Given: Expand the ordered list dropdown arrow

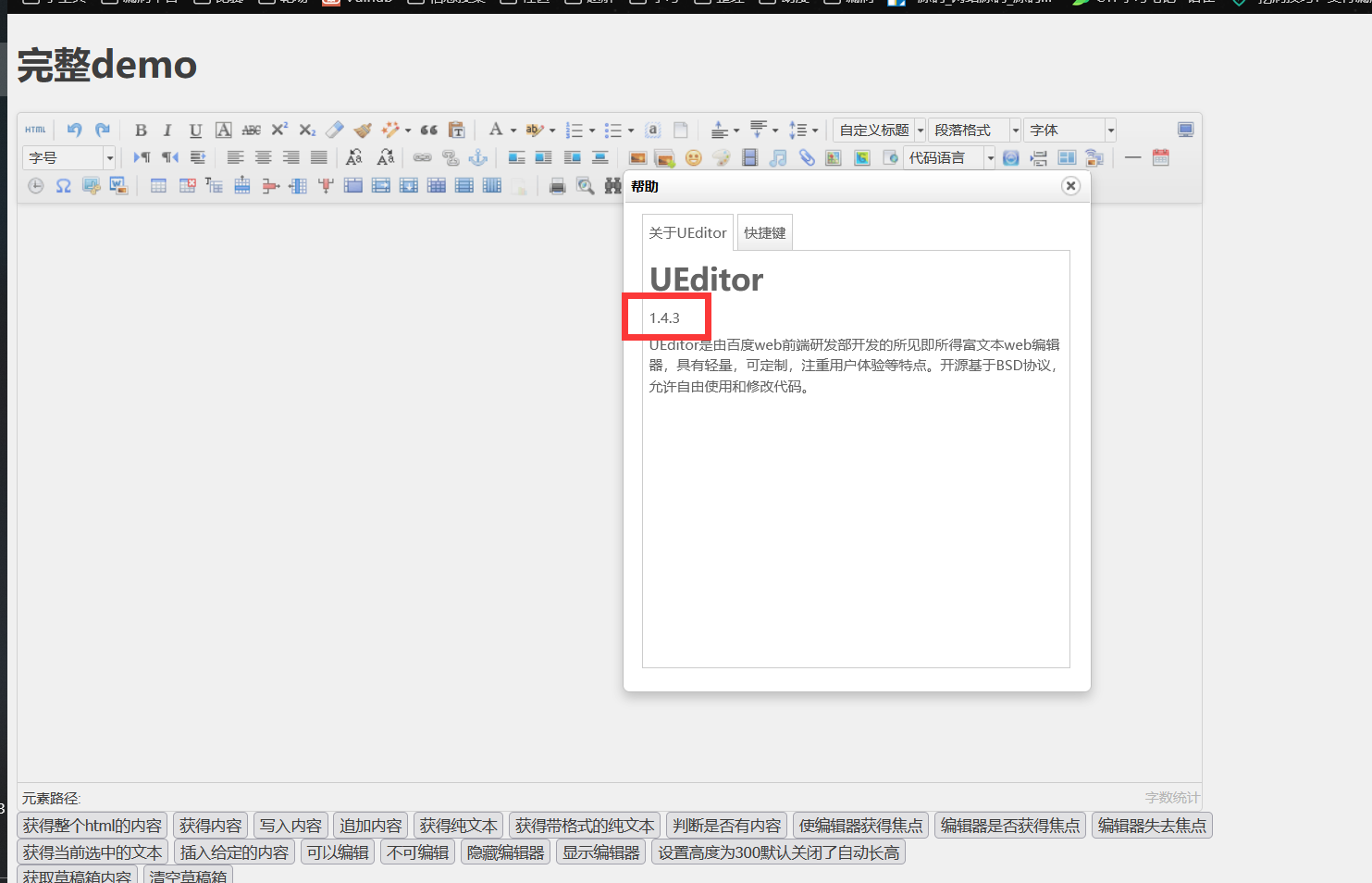Looking at the screenshot, I should point(592,131).
